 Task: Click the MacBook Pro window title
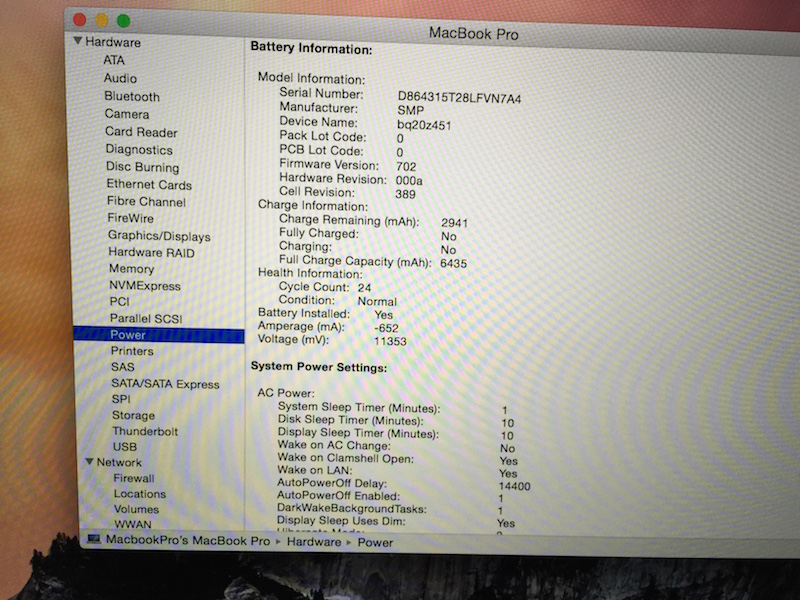click(x=473, y=34)
